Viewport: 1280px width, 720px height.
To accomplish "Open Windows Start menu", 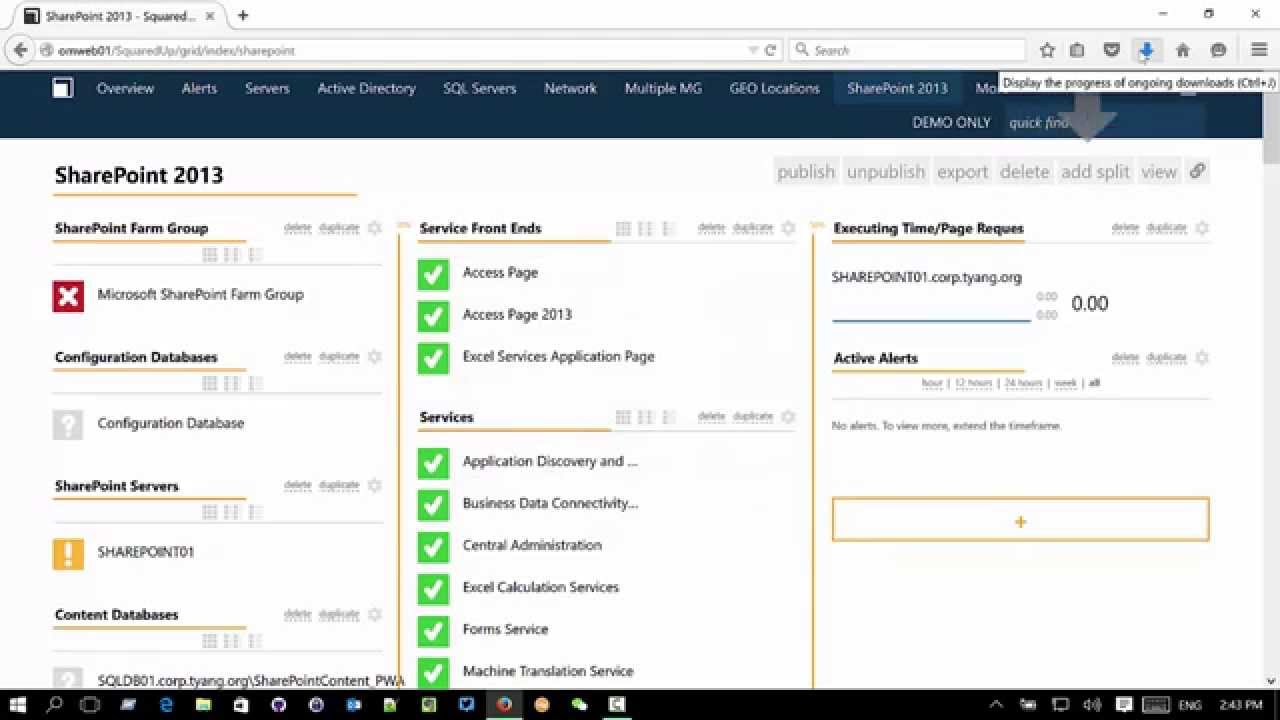I will pyautogui.click(x=19, y=704).
